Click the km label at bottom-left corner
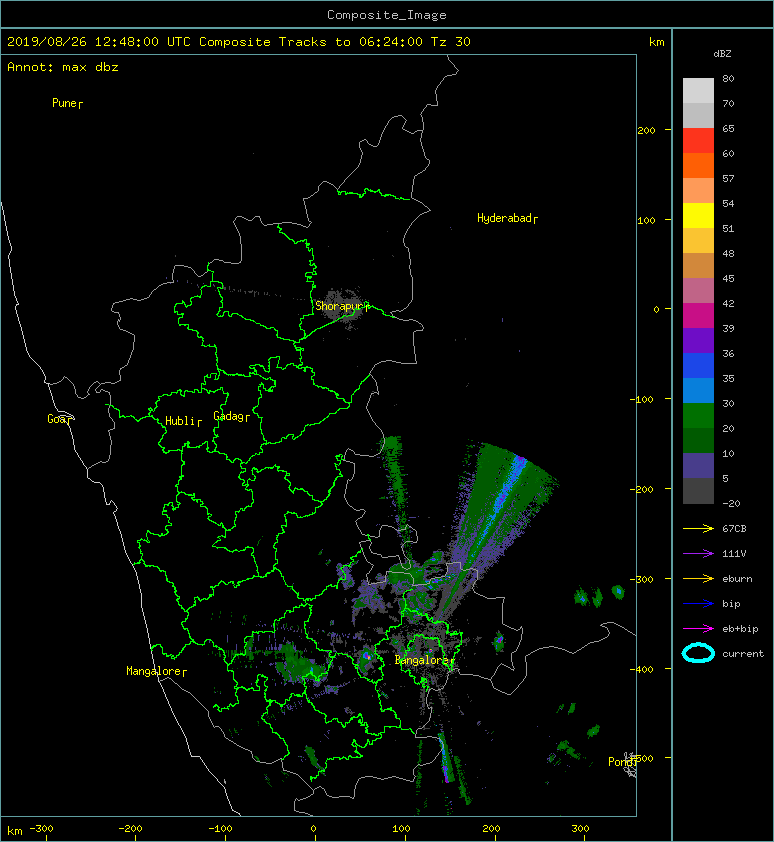Screen dimensions: 774x842 [15, 831]
